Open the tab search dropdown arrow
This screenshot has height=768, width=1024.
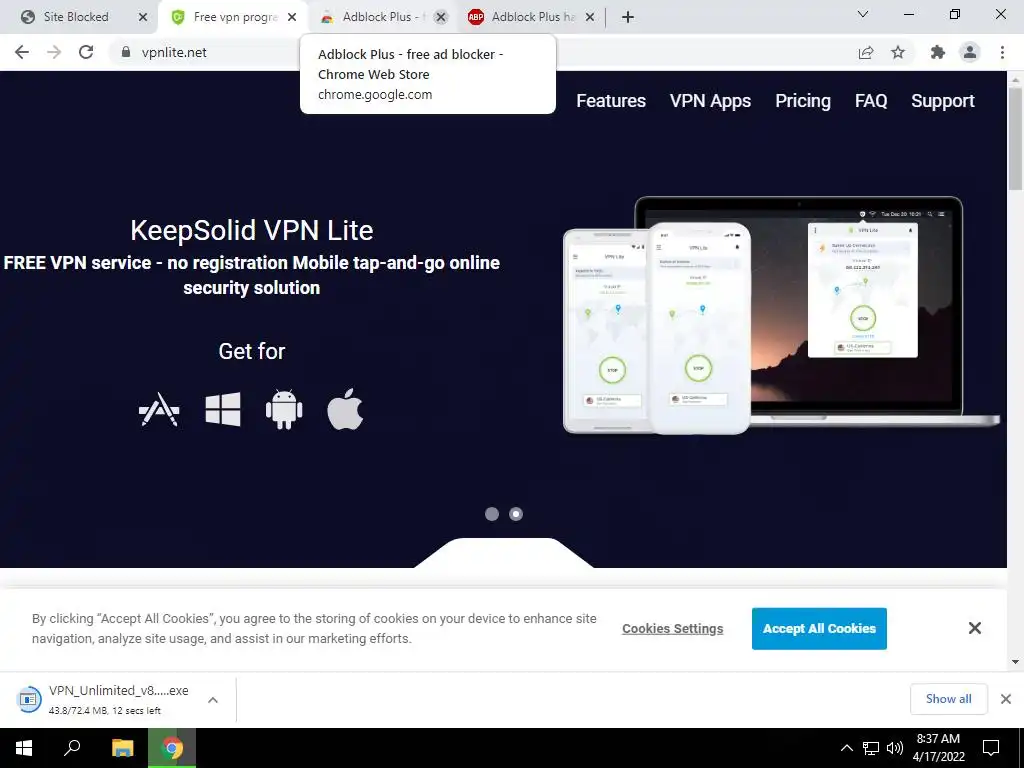click(x=863, y=14)
